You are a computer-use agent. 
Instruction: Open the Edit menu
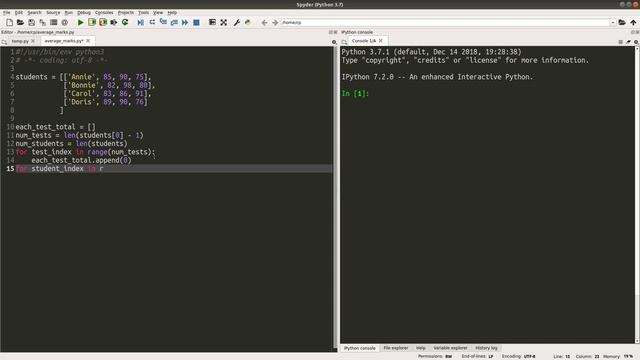tap(19, 13)
